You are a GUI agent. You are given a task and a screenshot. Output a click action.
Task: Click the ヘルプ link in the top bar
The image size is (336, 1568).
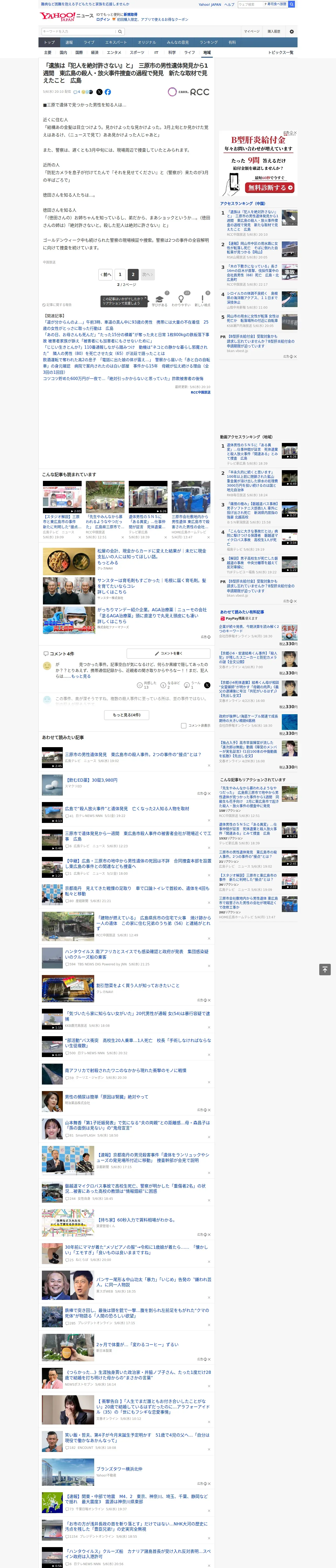point(229,4)
